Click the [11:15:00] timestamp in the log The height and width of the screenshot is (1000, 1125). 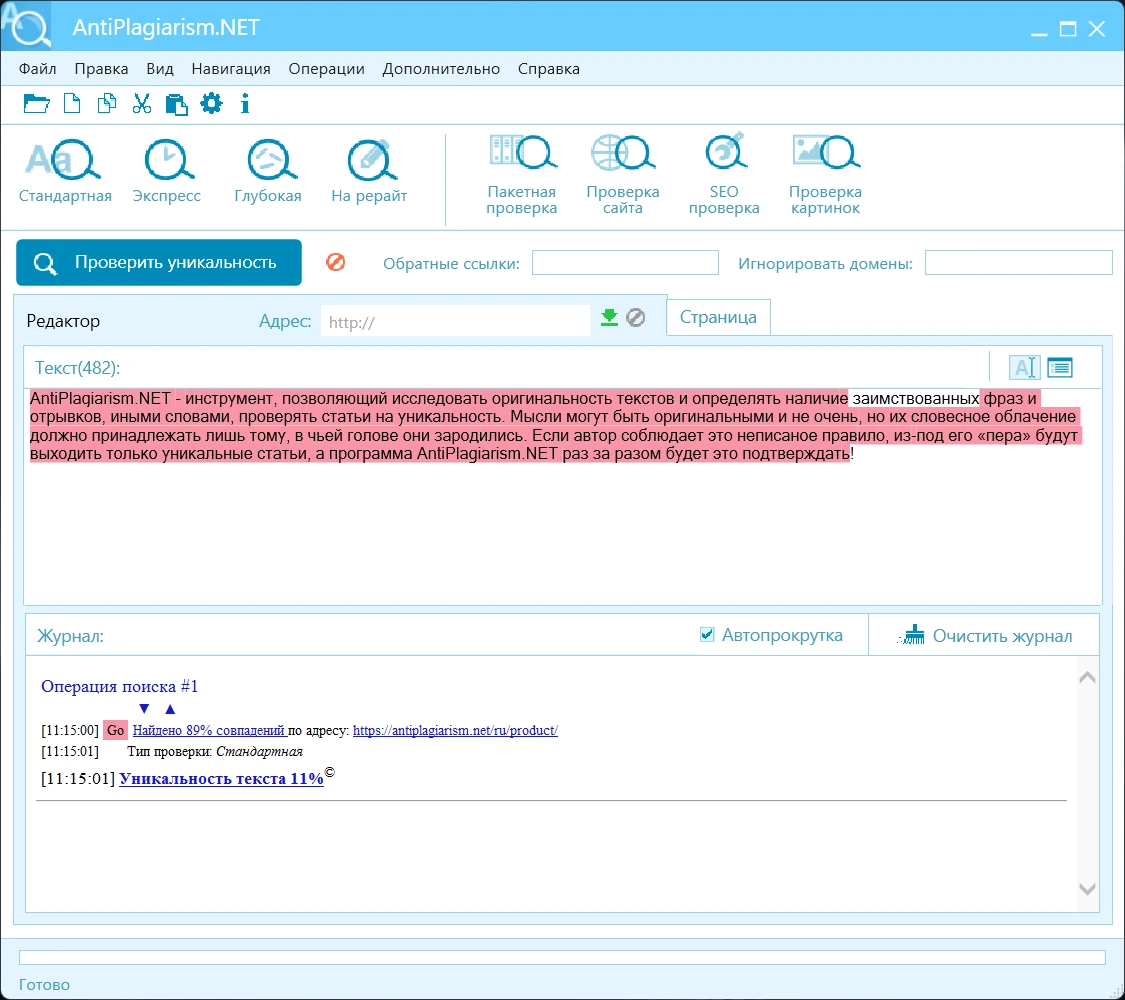point(70,730)
